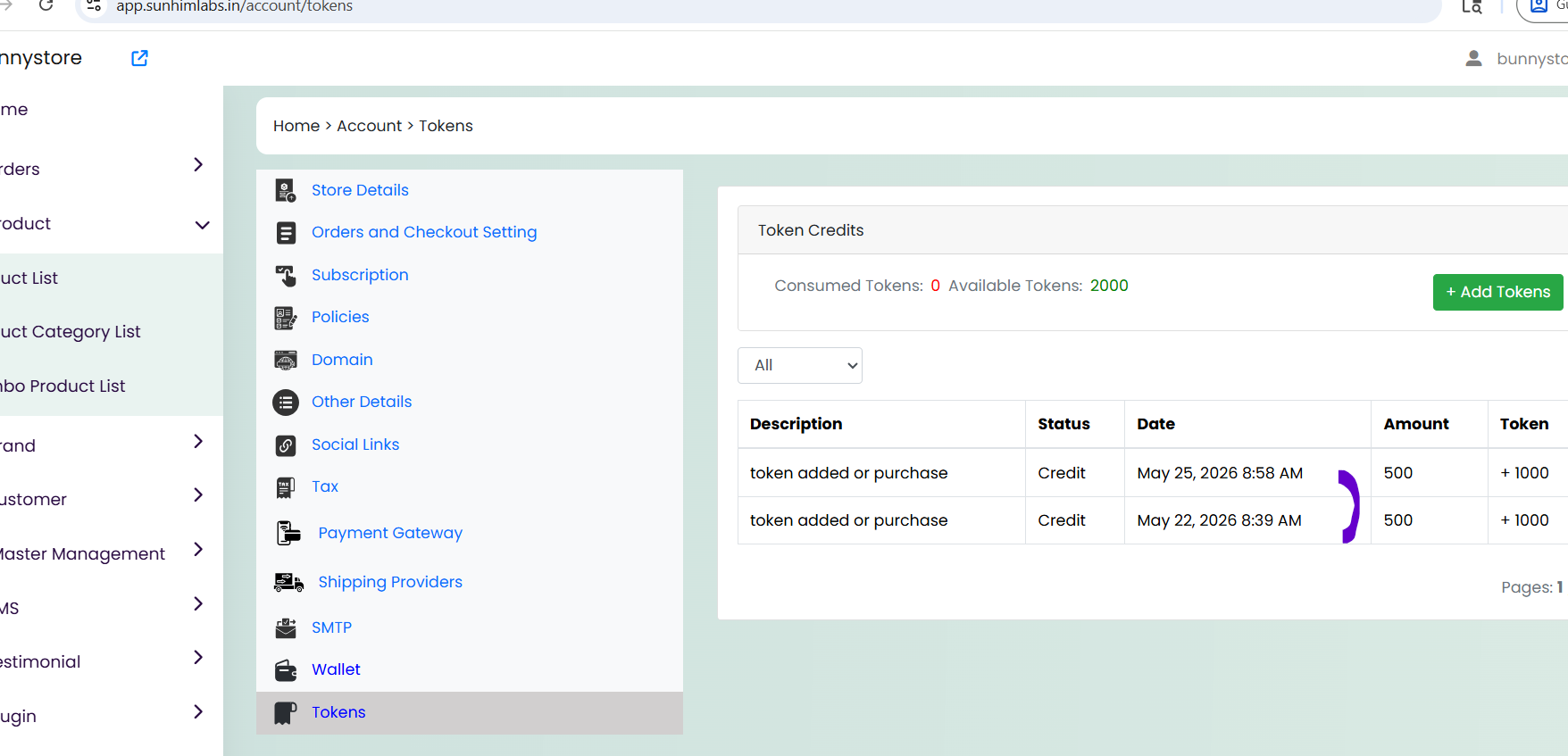Click Home in the breadcrumb
The height and width of the screenshot is (756, 1568).
[x=296, y=126]
